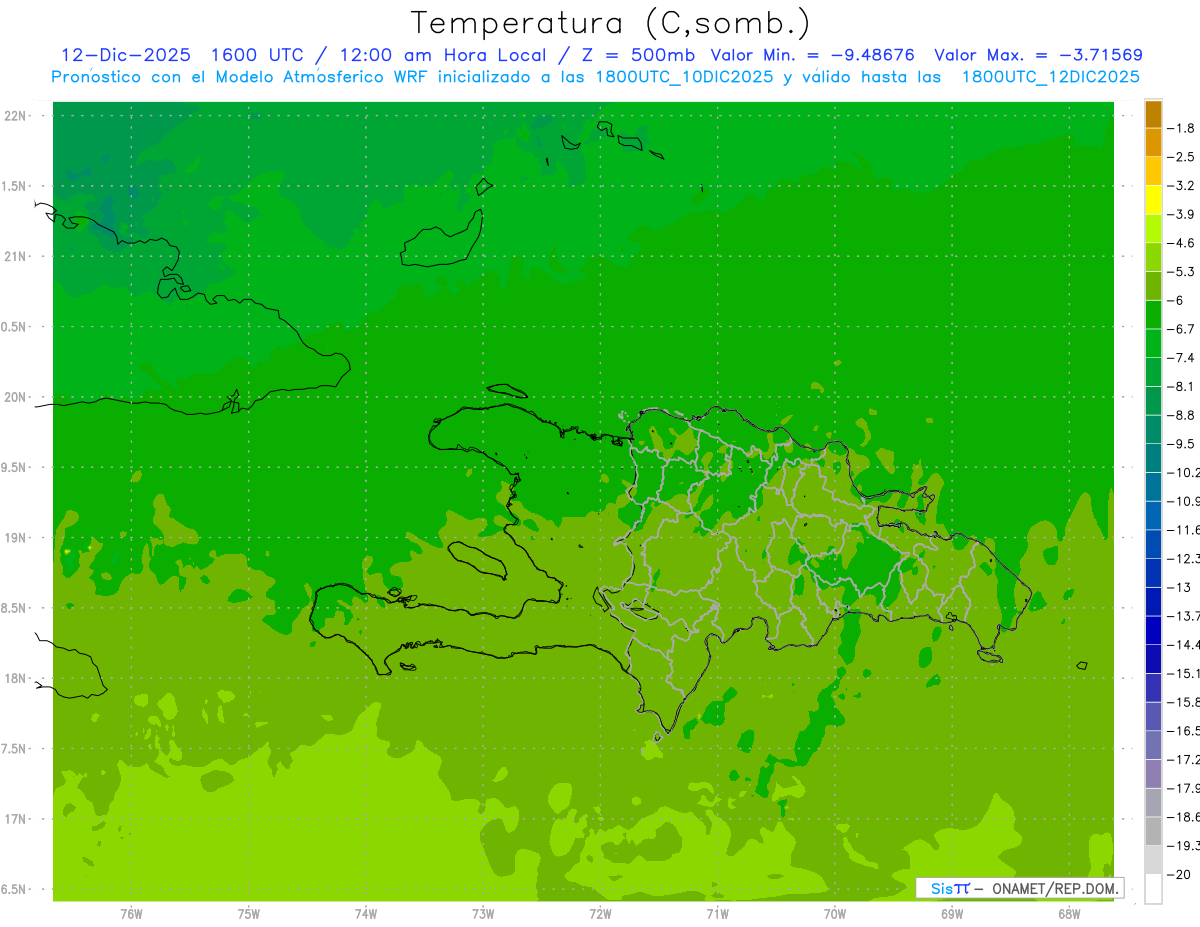Click the "70W" longitude label
Image resolution: width=1200 pixels, height=927 pixels.
(835, 913)
